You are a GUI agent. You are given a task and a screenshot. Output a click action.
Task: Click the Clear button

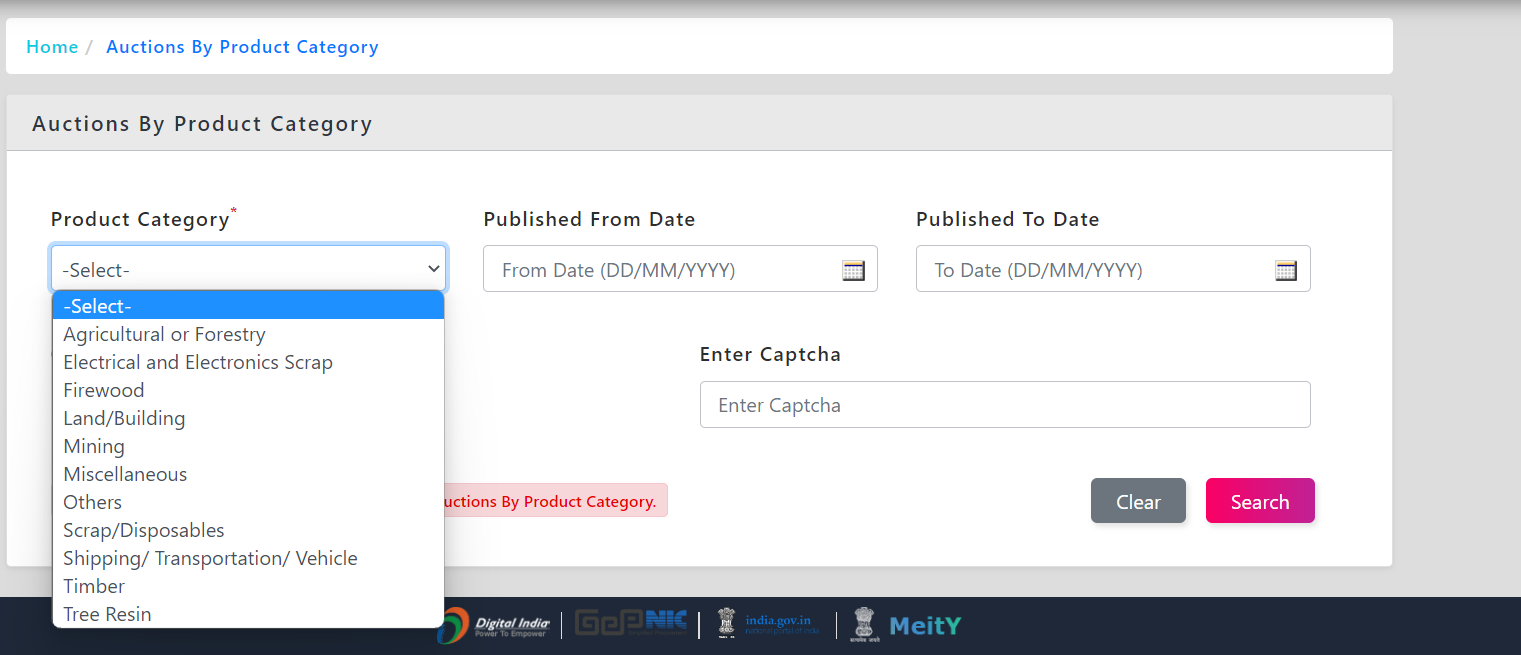1138,501
